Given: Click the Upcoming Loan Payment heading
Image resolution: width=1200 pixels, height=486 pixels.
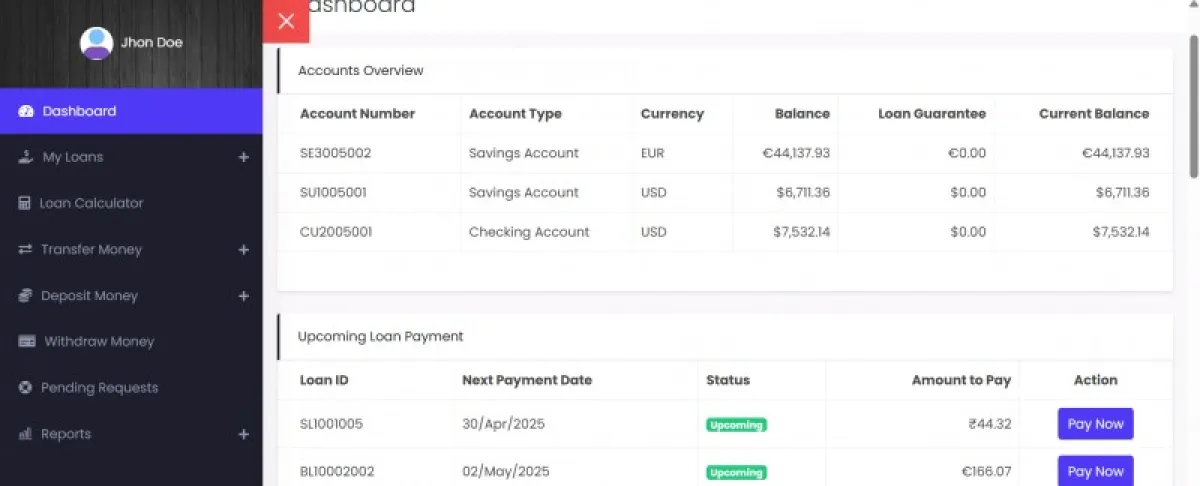Looking at the screenshot, I should coord(380,337).
